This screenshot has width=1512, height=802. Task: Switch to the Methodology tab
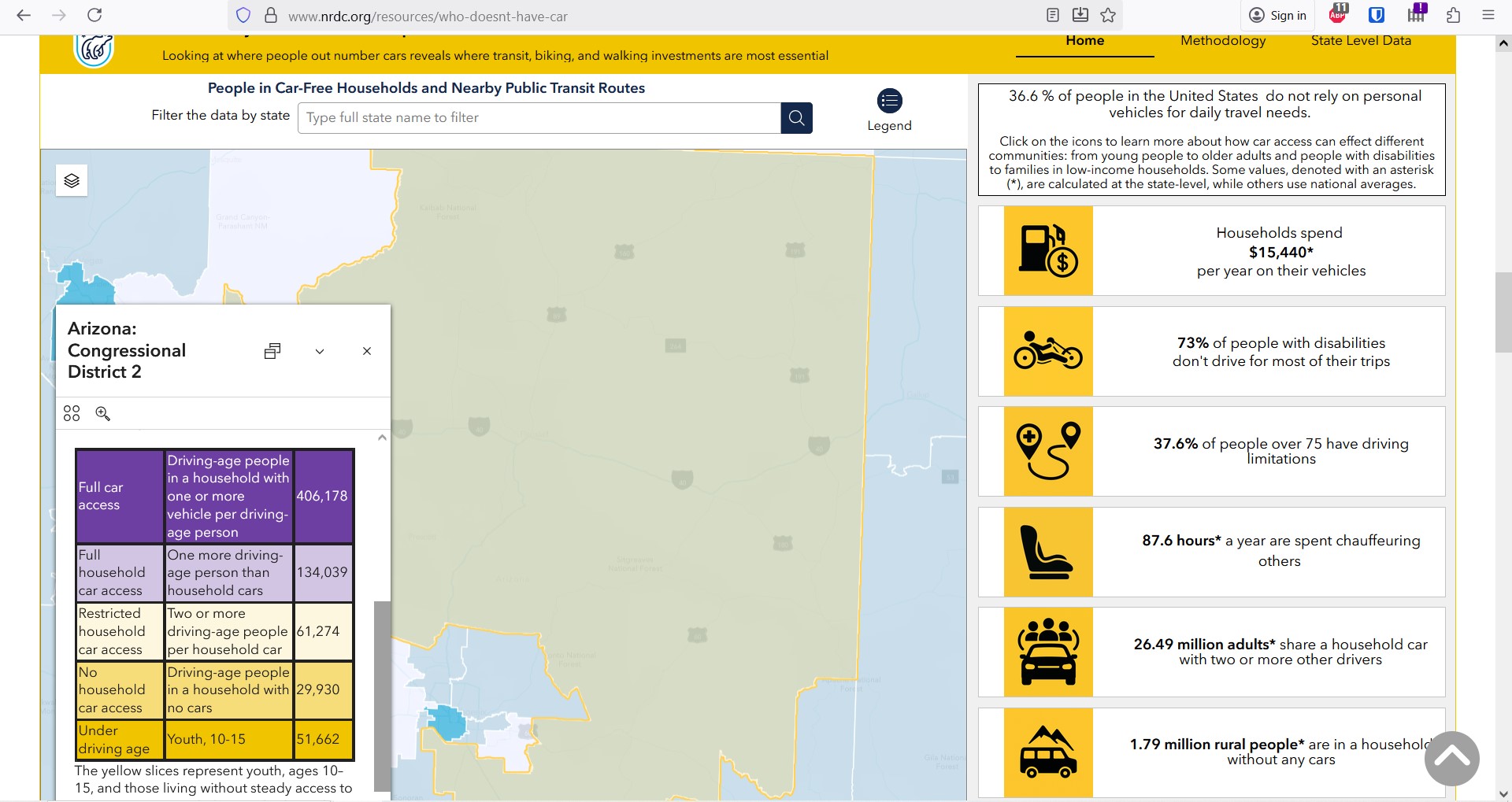1223,41
